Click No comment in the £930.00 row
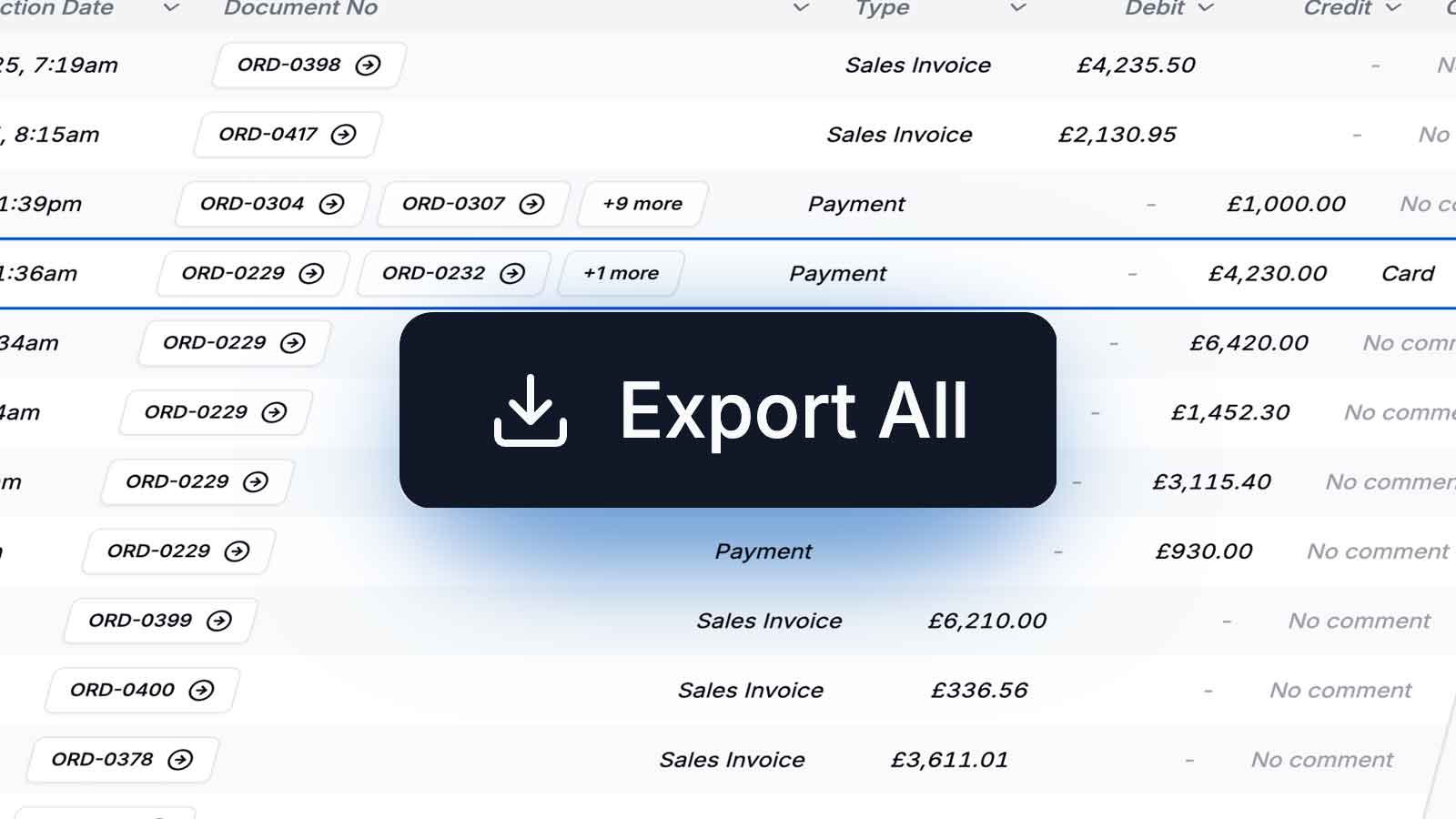The image size is (1456, 819). point(1378,551)
